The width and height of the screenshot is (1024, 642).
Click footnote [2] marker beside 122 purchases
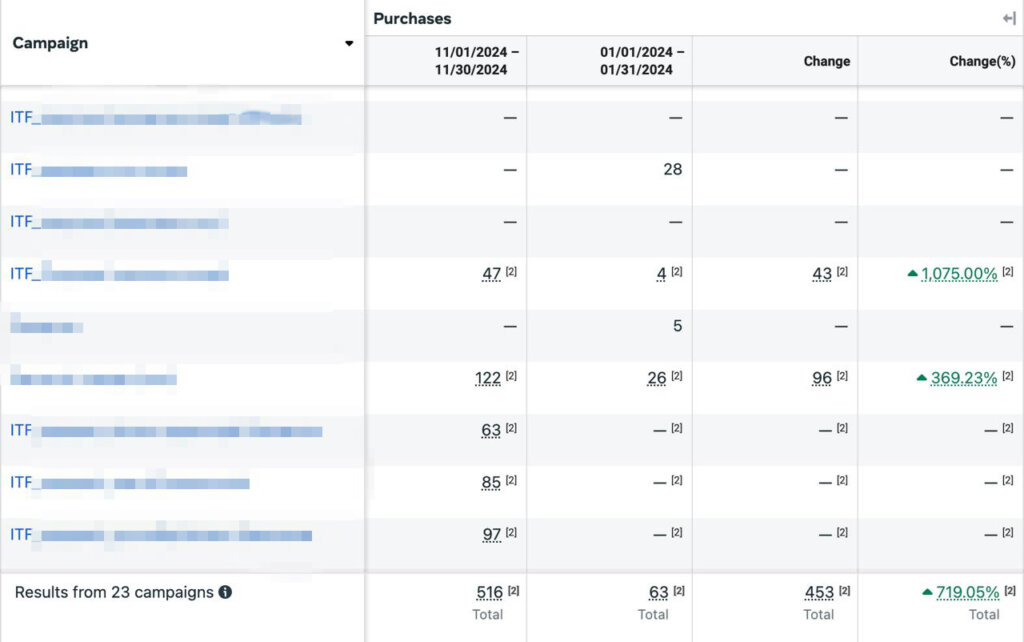pyautogui.click(x=511, y=376)
